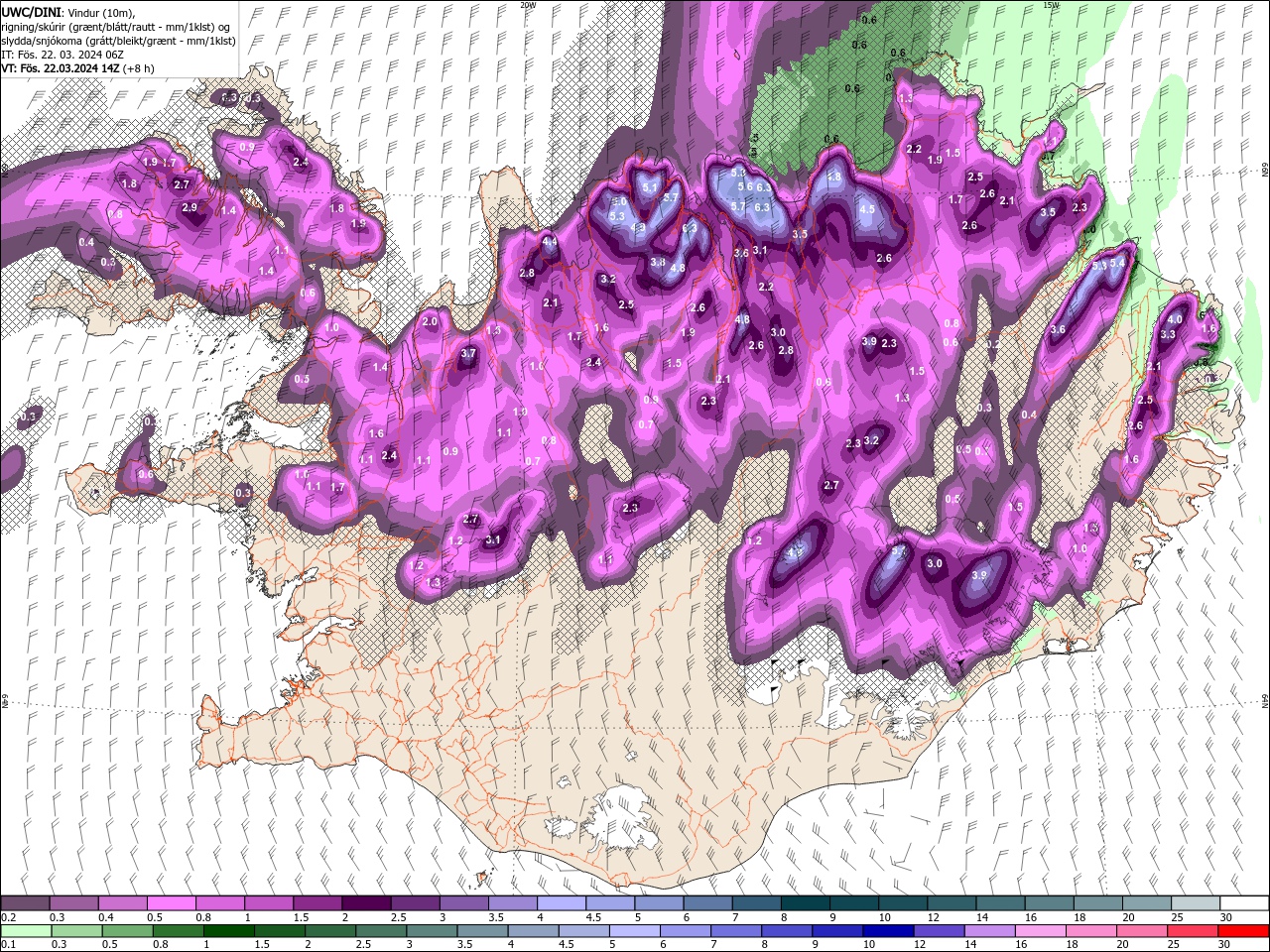Screen dimensions: 1270x952
Task: Click the 'slydda/snjókoma' legend description line
Action: (118, 41)
